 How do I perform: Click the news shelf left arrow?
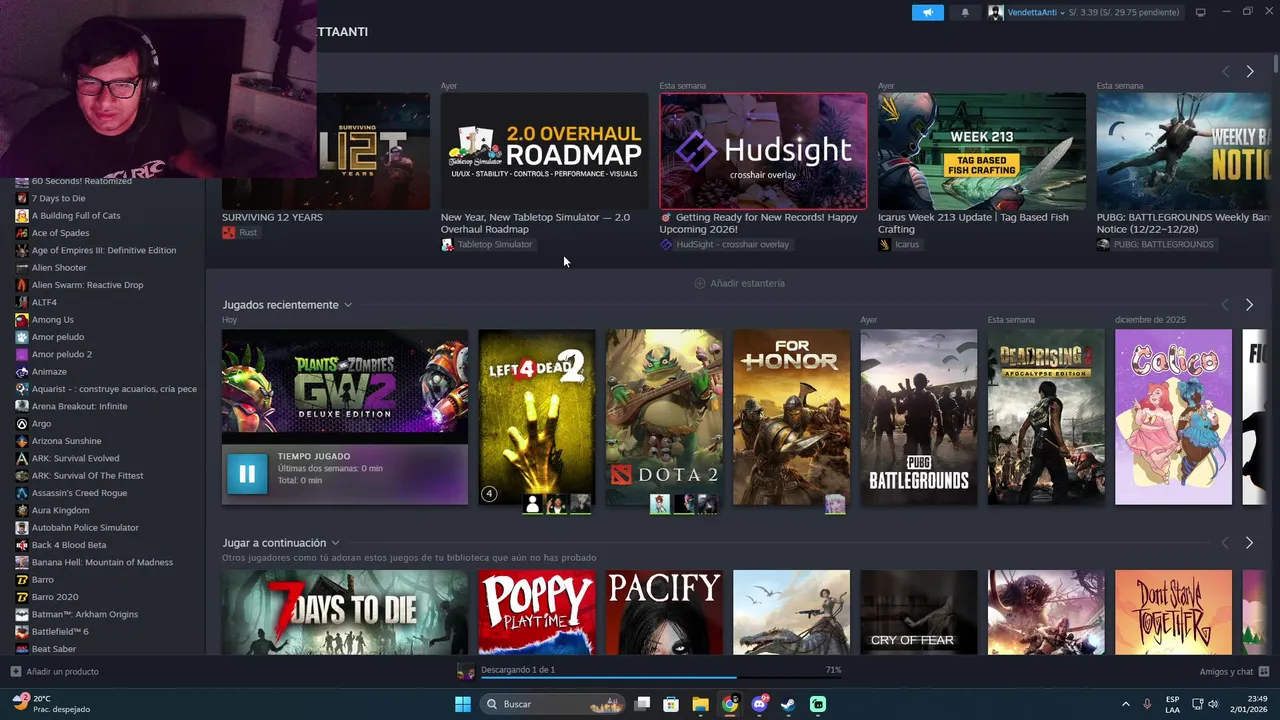pyautogui.click(x=1225, y=72)
